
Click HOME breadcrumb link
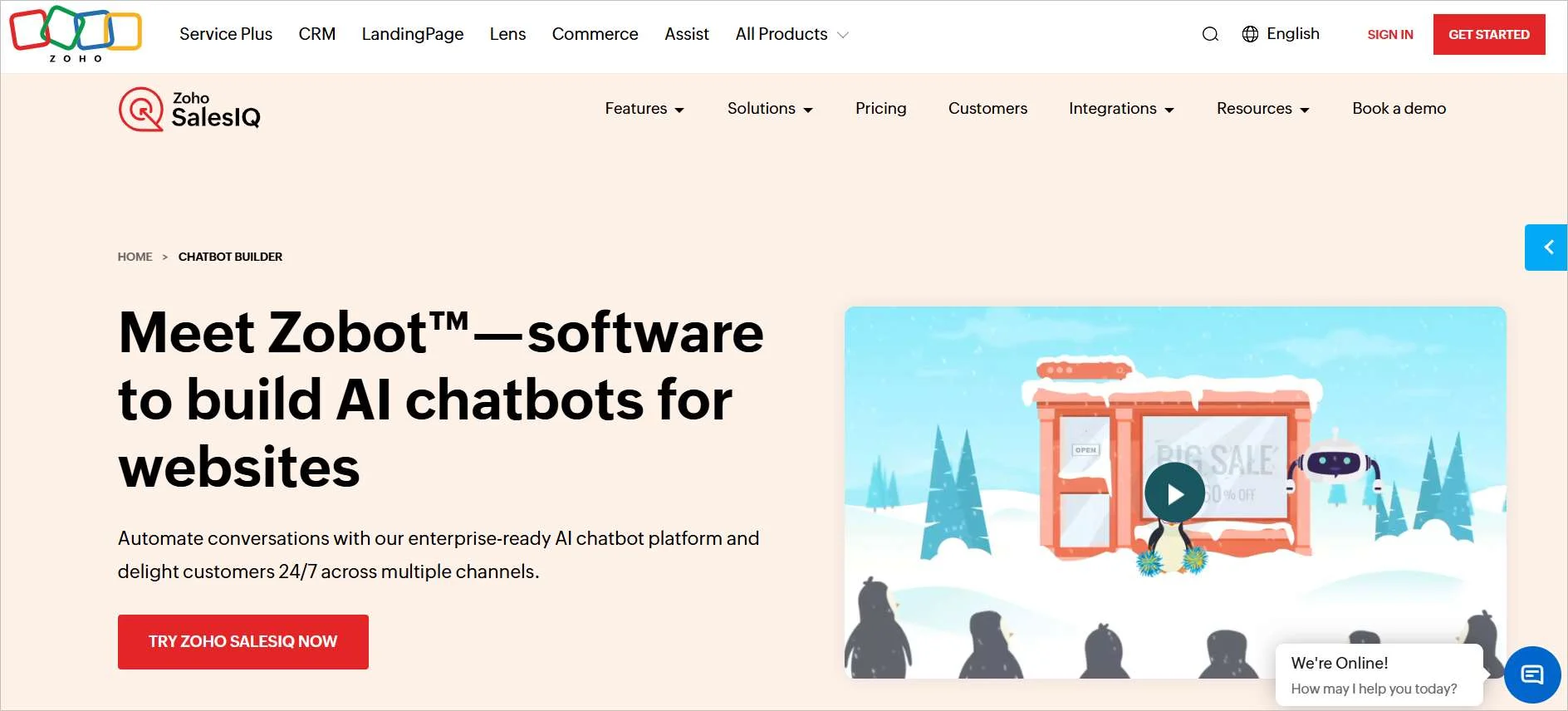[x=135, y=257]
